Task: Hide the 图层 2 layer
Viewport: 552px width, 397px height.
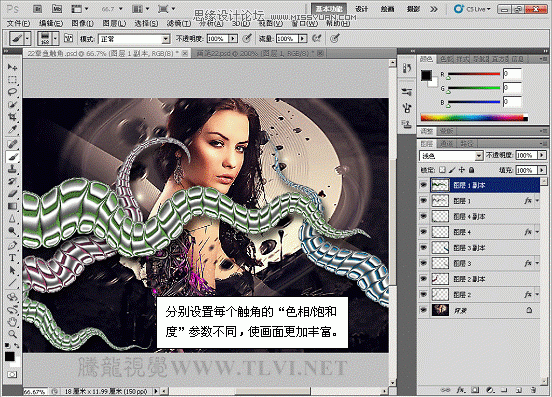Action: [x=424, y=294]
